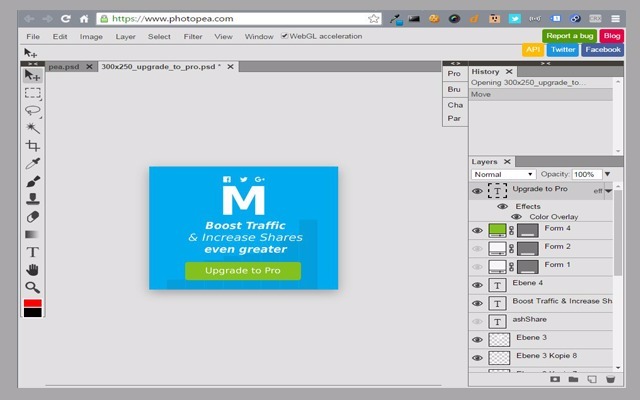The width and height of the screenshot is (640, 400).
Task: Select the Crop tool
Action: pos(33,146)
